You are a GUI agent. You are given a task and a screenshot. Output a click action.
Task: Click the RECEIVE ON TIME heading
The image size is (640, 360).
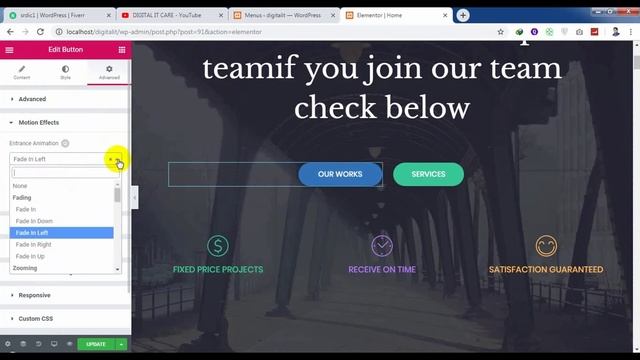tap(382, 269)
